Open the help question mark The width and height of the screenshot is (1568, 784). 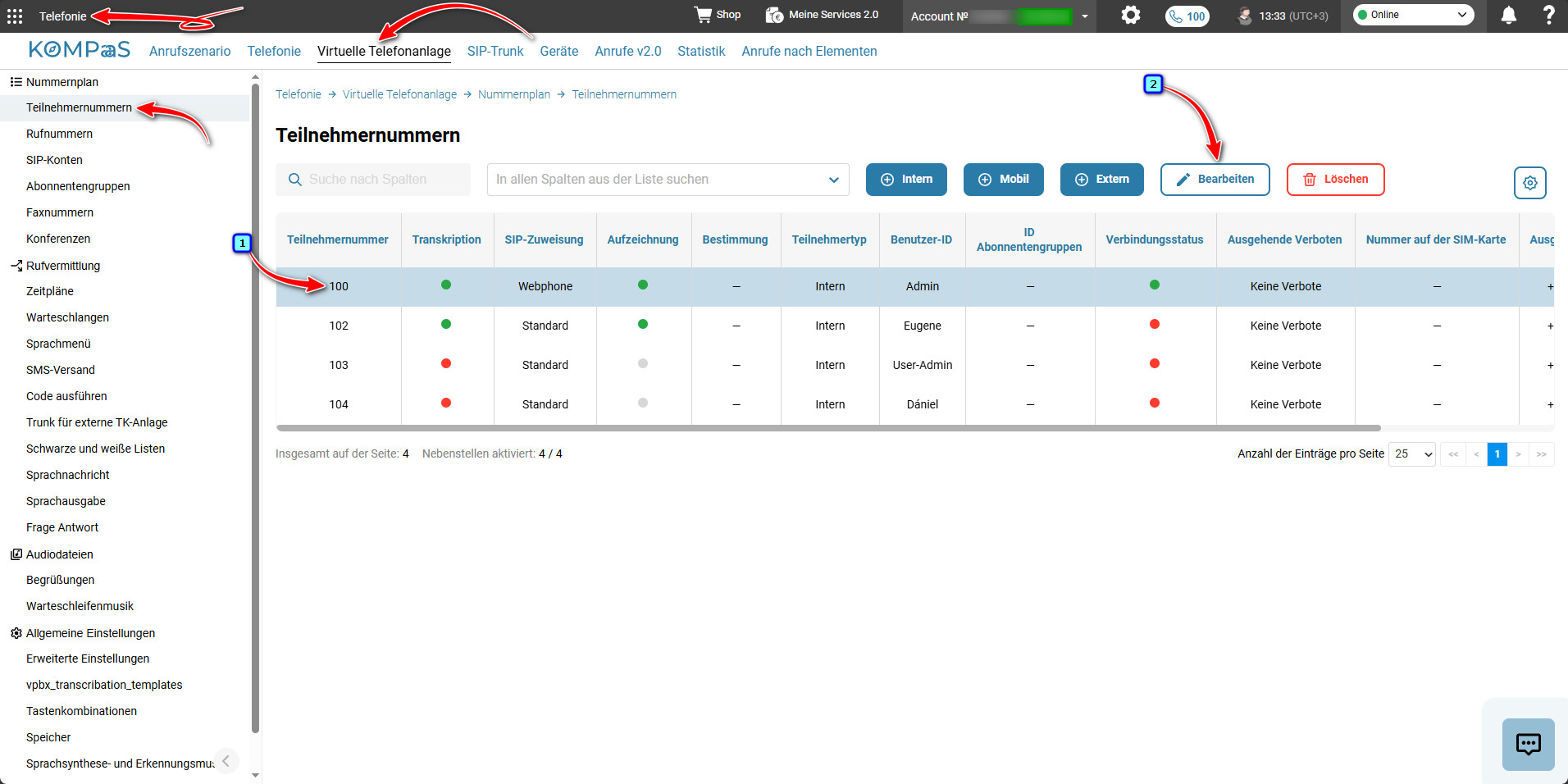tap(1548, 15)
